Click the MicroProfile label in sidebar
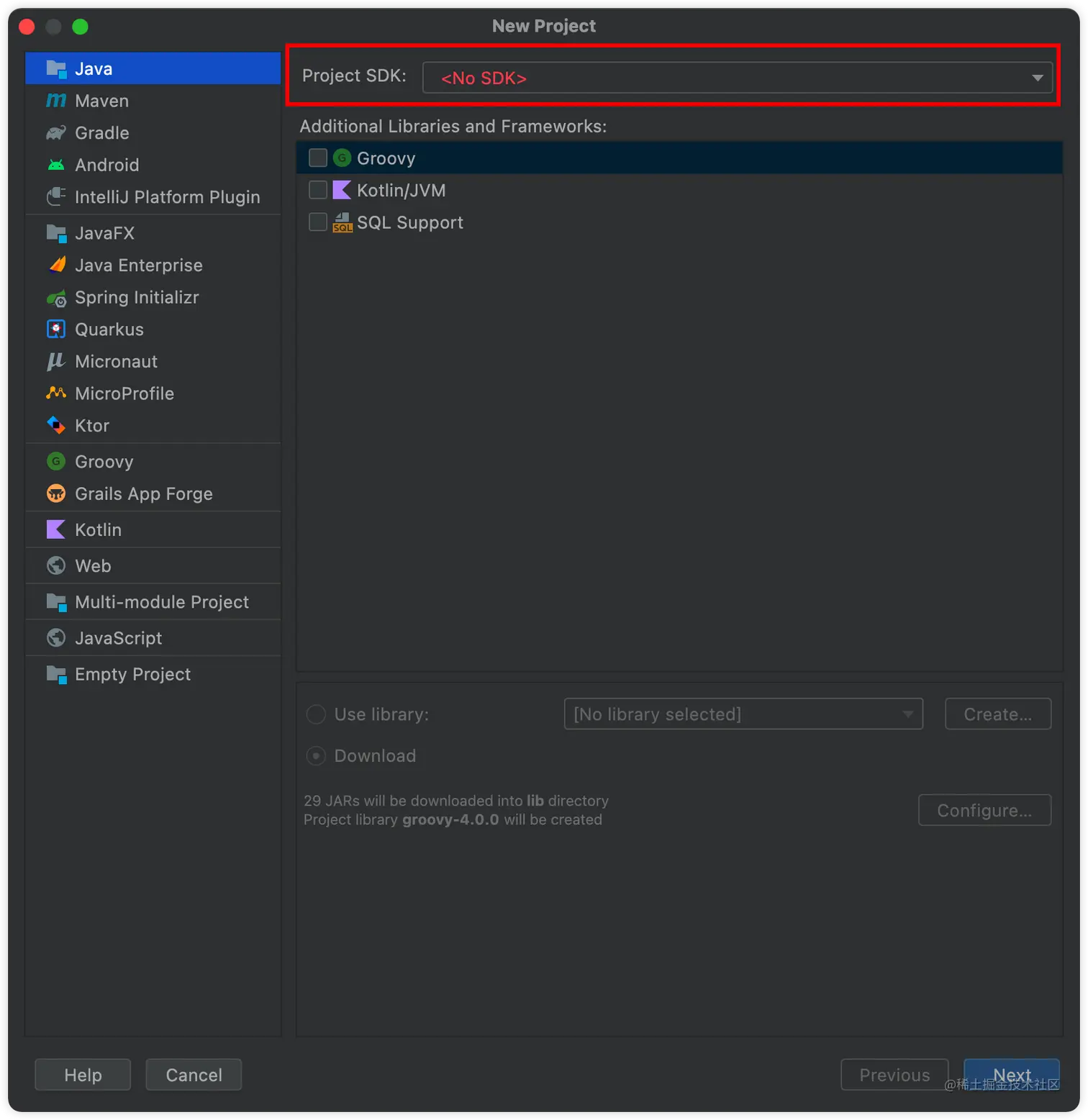Image resolution: width=1088 pixels, height=1120 pixels. 124,393
